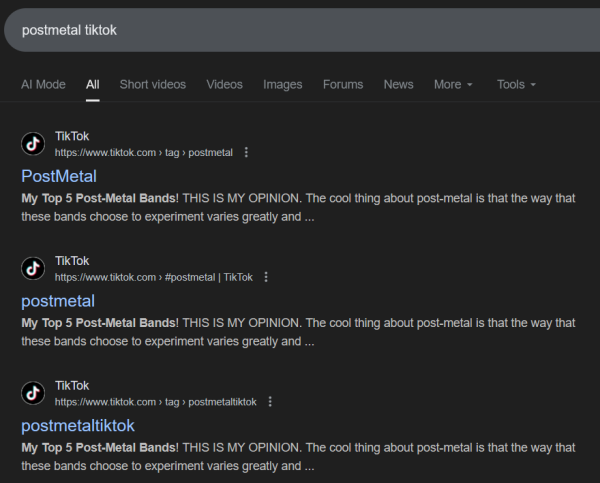
Task: Click the TikTok logo of first result
Action: (x=33, y=144)
